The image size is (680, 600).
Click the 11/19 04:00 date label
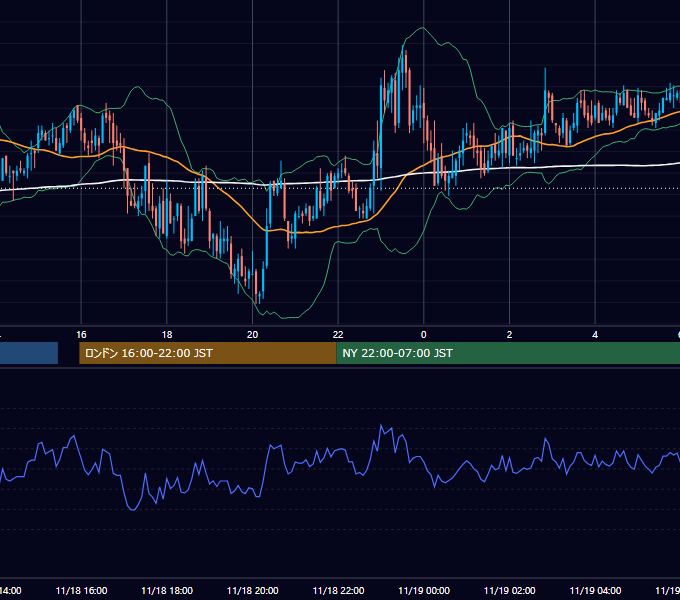[595, 590]
